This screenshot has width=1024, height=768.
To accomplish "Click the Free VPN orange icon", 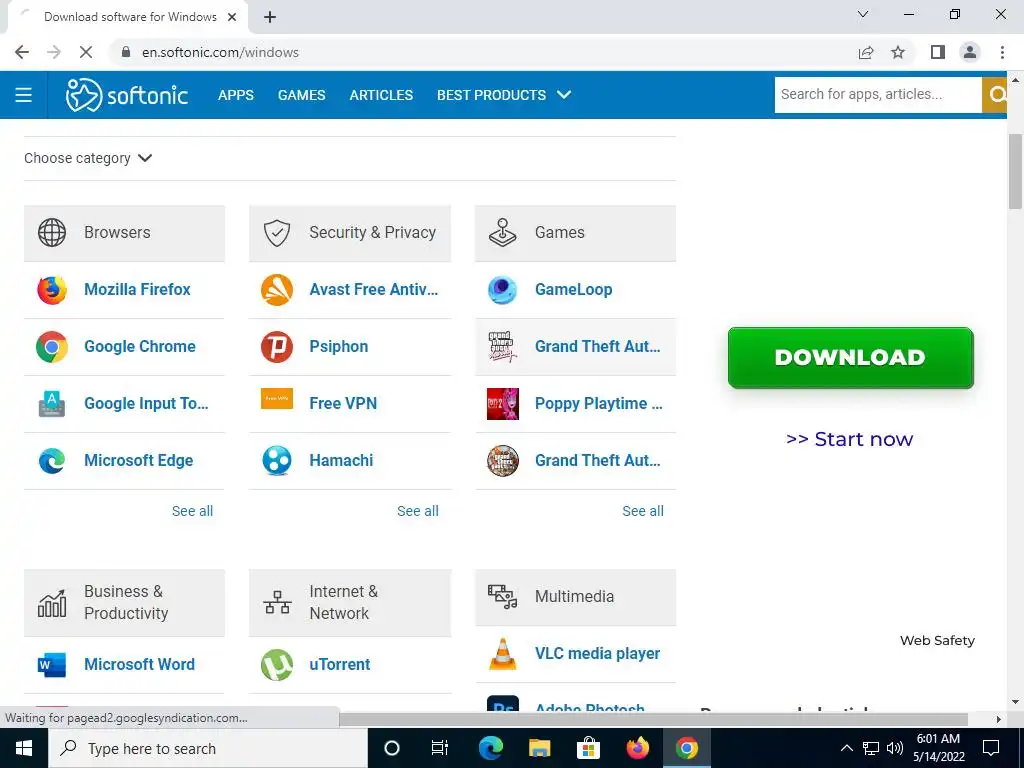I will point(277,398).
